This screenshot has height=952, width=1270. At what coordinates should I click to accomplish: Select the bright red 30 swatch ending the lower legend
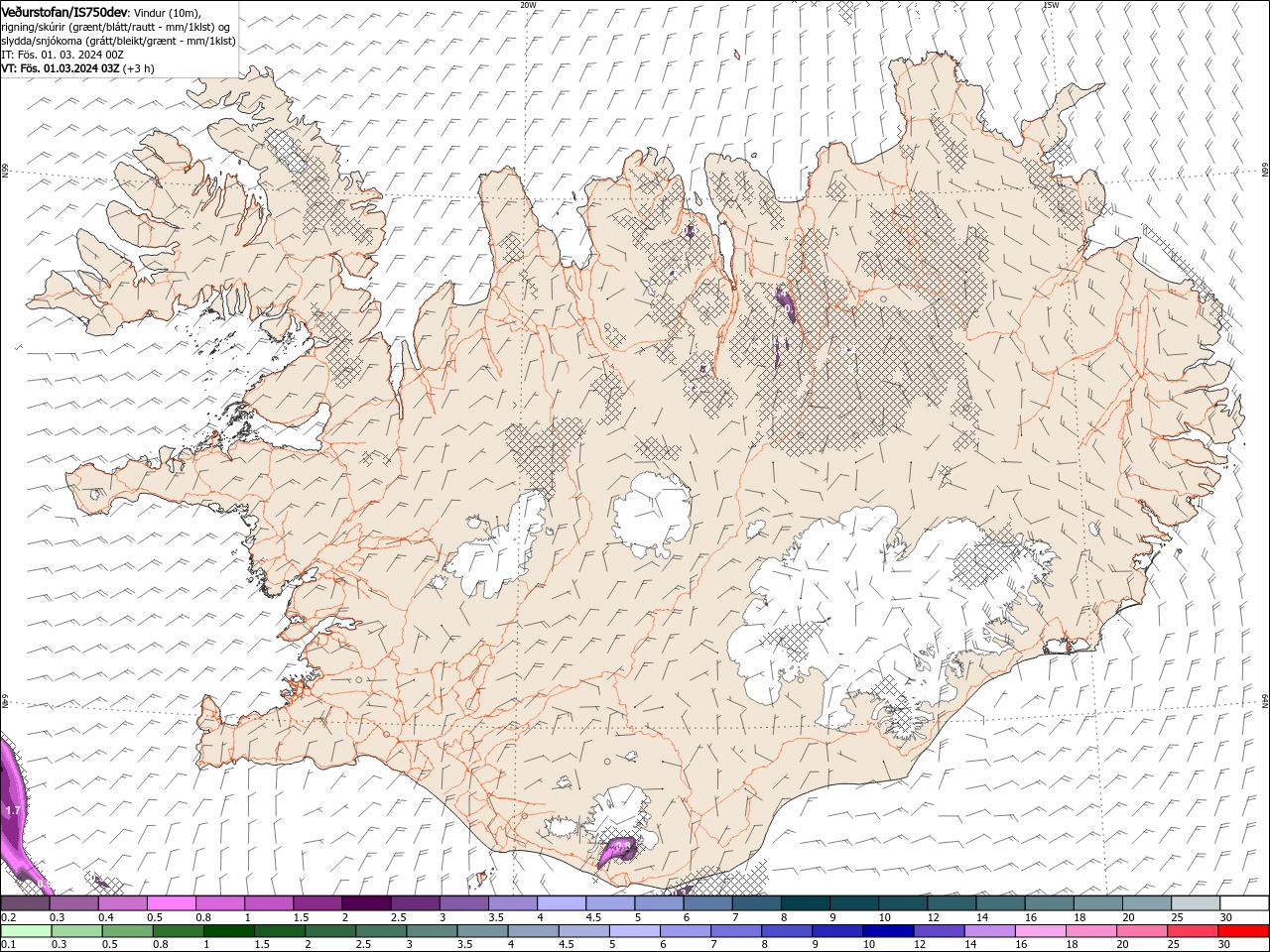coord(1242,931)
